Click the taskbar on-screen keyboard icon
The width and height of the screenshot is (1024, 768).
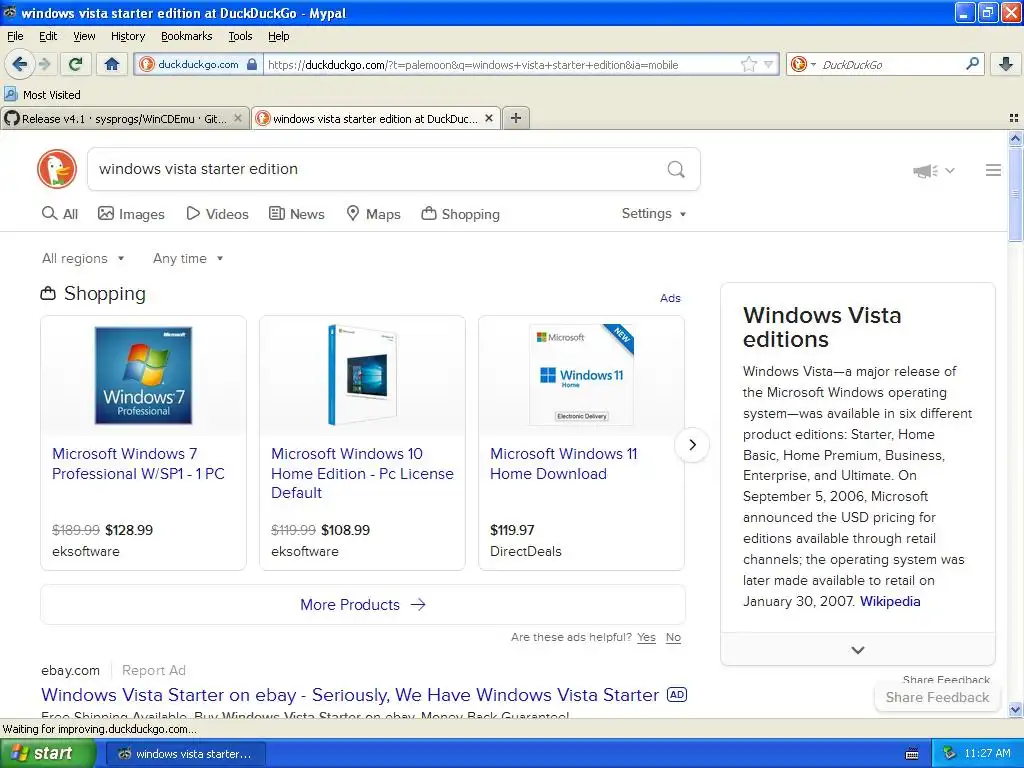(x=912, y=754)
